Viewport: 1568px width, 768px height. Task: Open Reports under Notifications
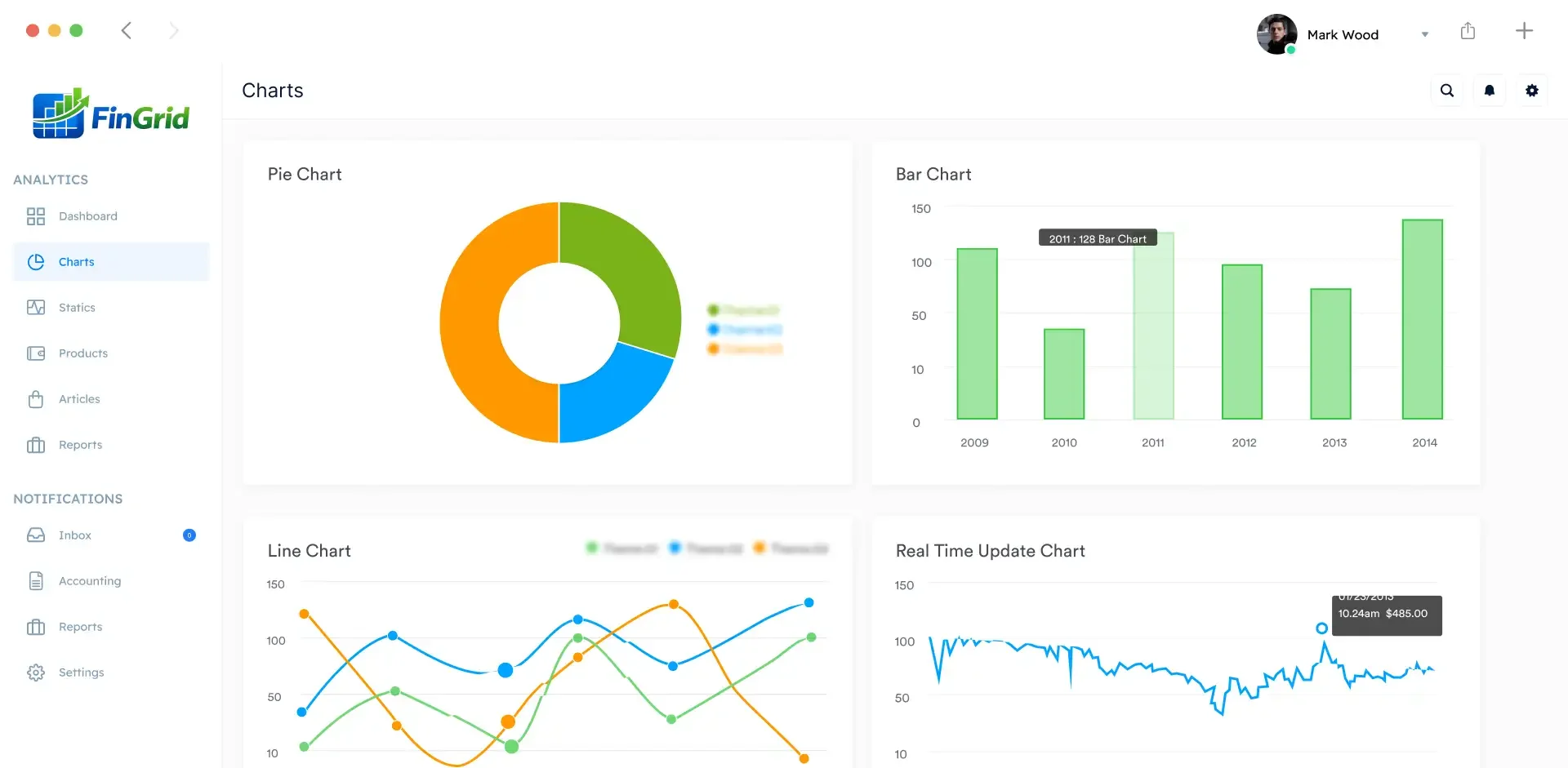[111, 627]
